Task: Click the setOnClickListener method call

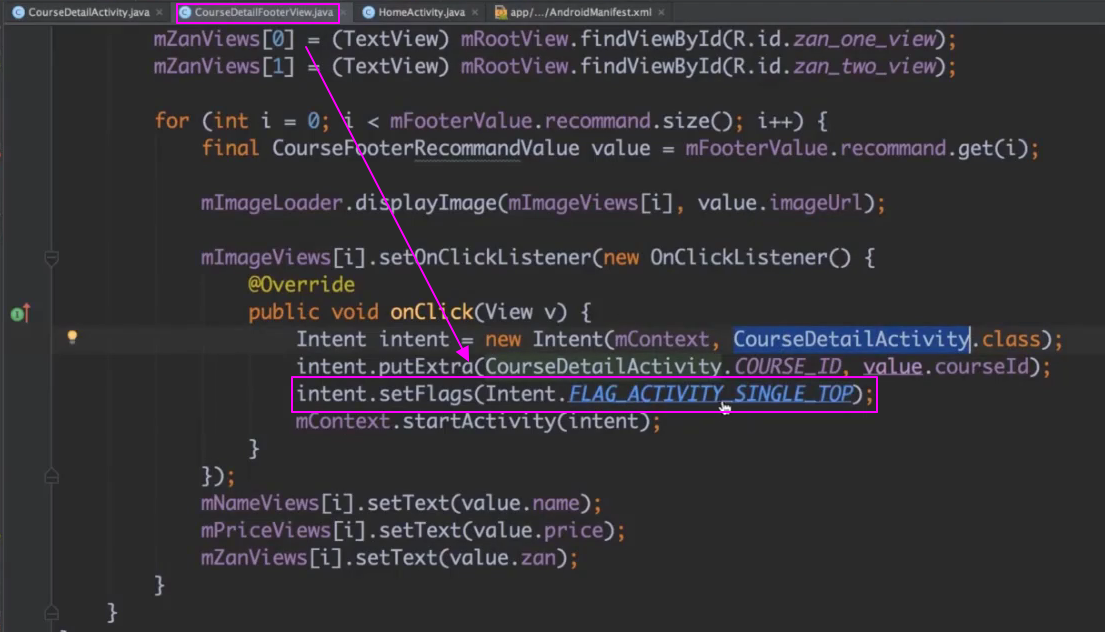Action: click(x=485, y=257)
